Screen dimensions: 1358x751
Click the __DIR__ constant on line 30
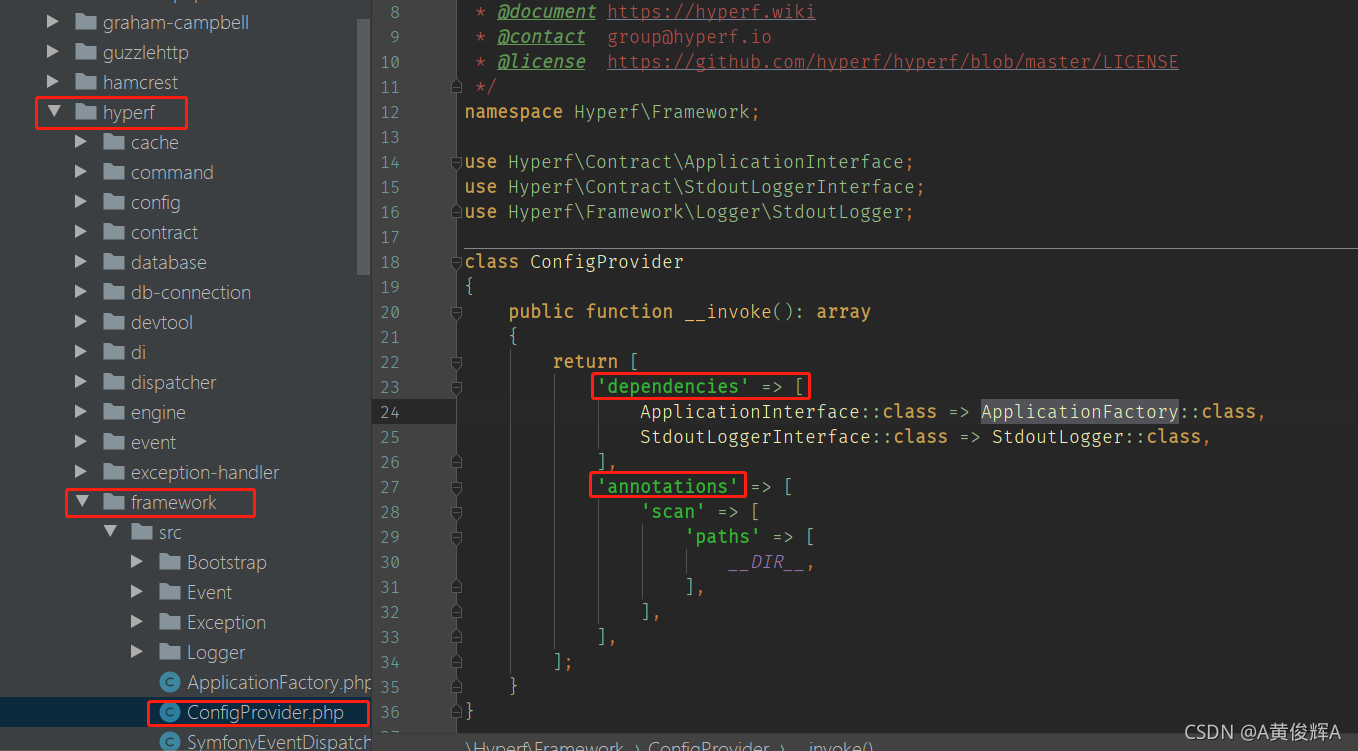pos(766,562)
